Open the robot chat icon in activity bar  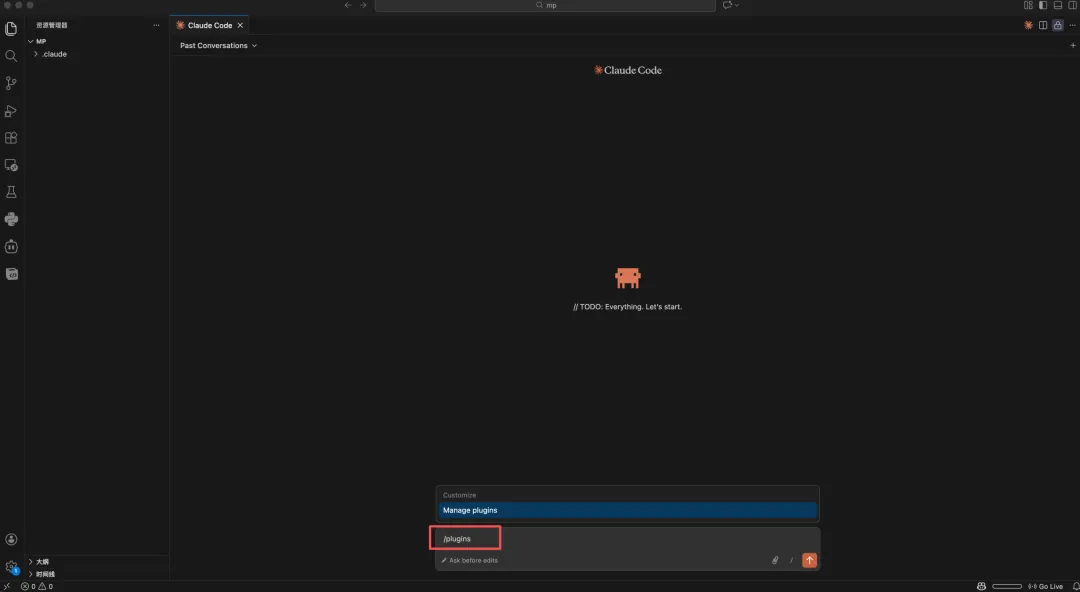pyautogui.click(x=11, y=247)
